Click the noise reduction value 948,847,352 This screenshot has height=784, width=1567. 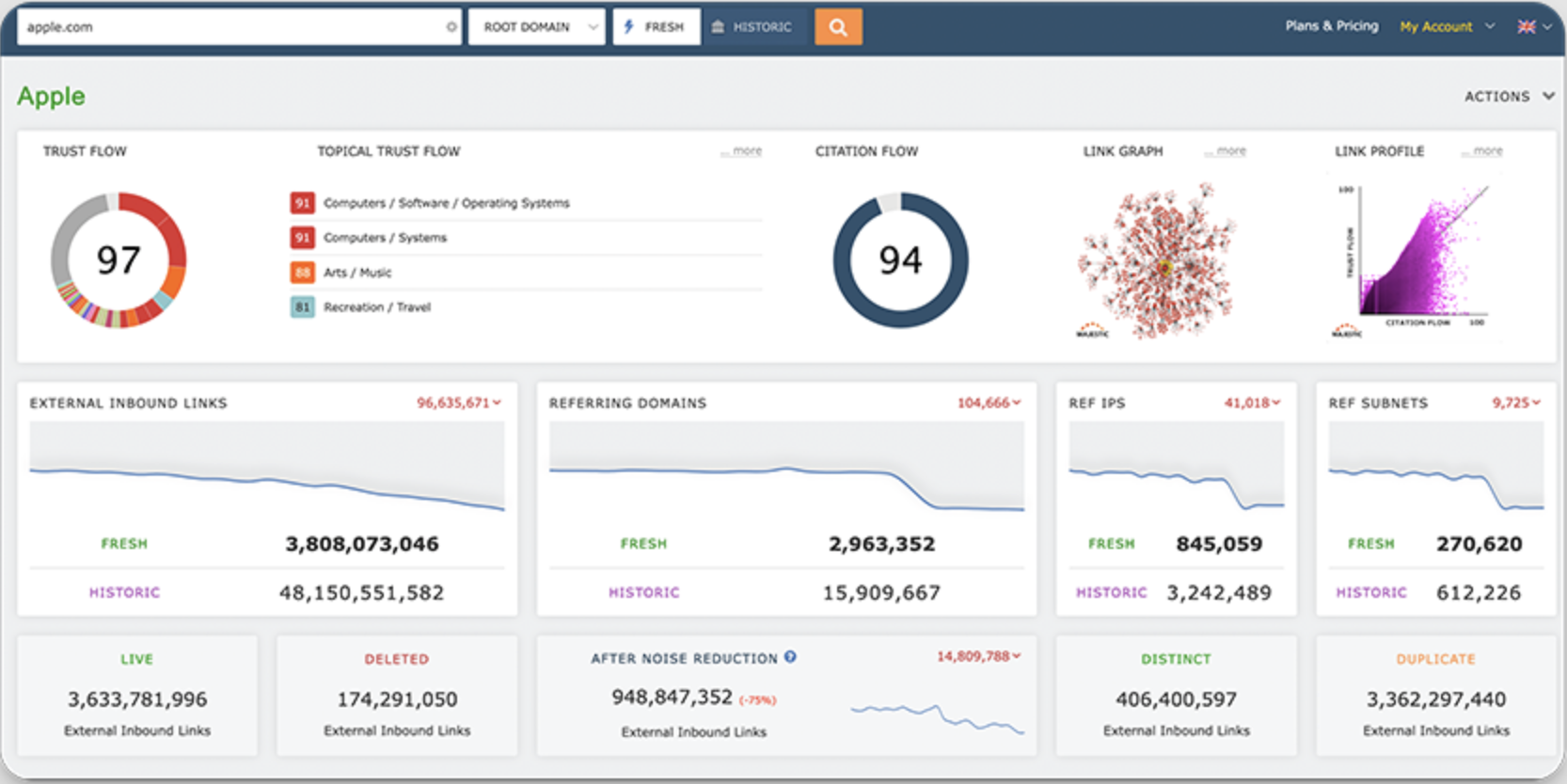pos(672,697)
